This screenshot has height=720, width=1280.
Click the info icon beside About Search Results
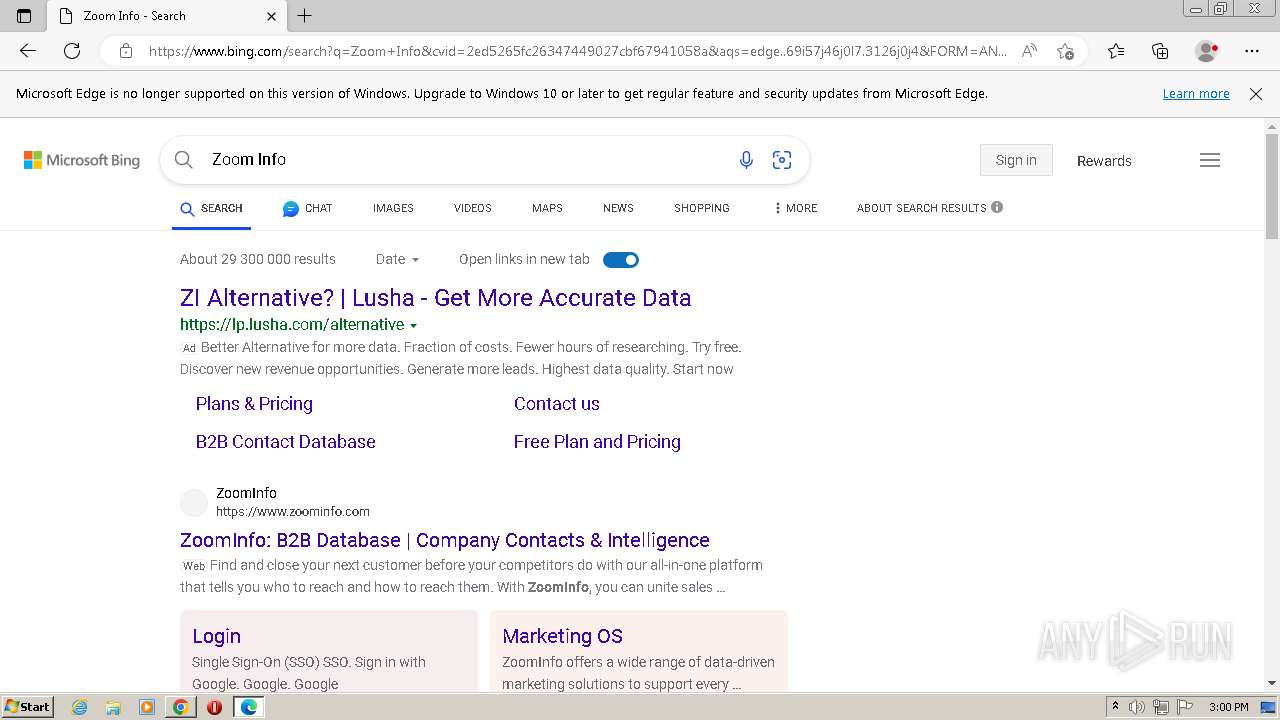click(x=997, y=207)
